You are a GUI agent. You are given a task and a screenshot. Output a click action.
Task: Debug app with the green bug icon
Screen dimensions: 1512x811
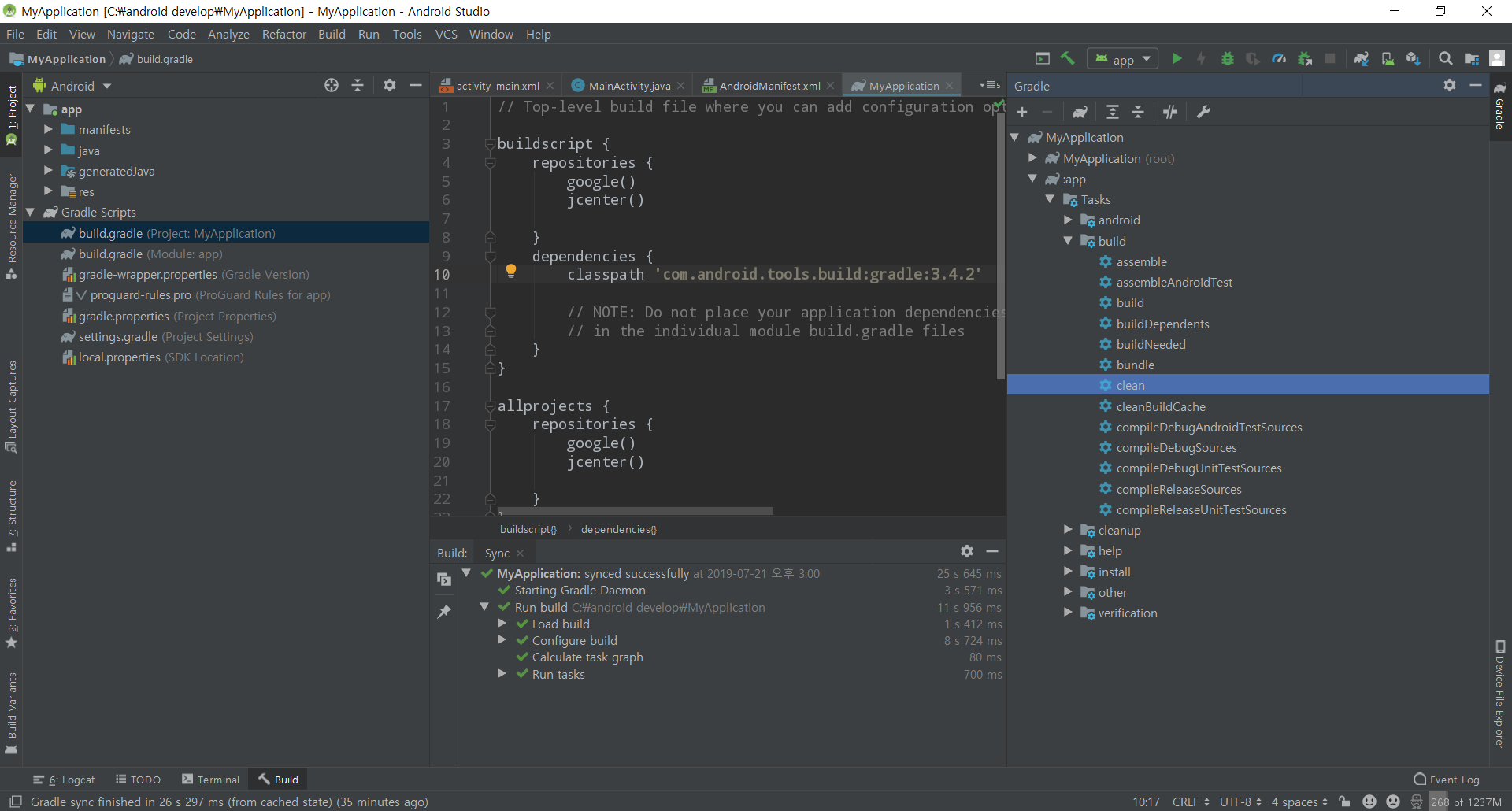pyautogui.click(x=1227, y=58)
